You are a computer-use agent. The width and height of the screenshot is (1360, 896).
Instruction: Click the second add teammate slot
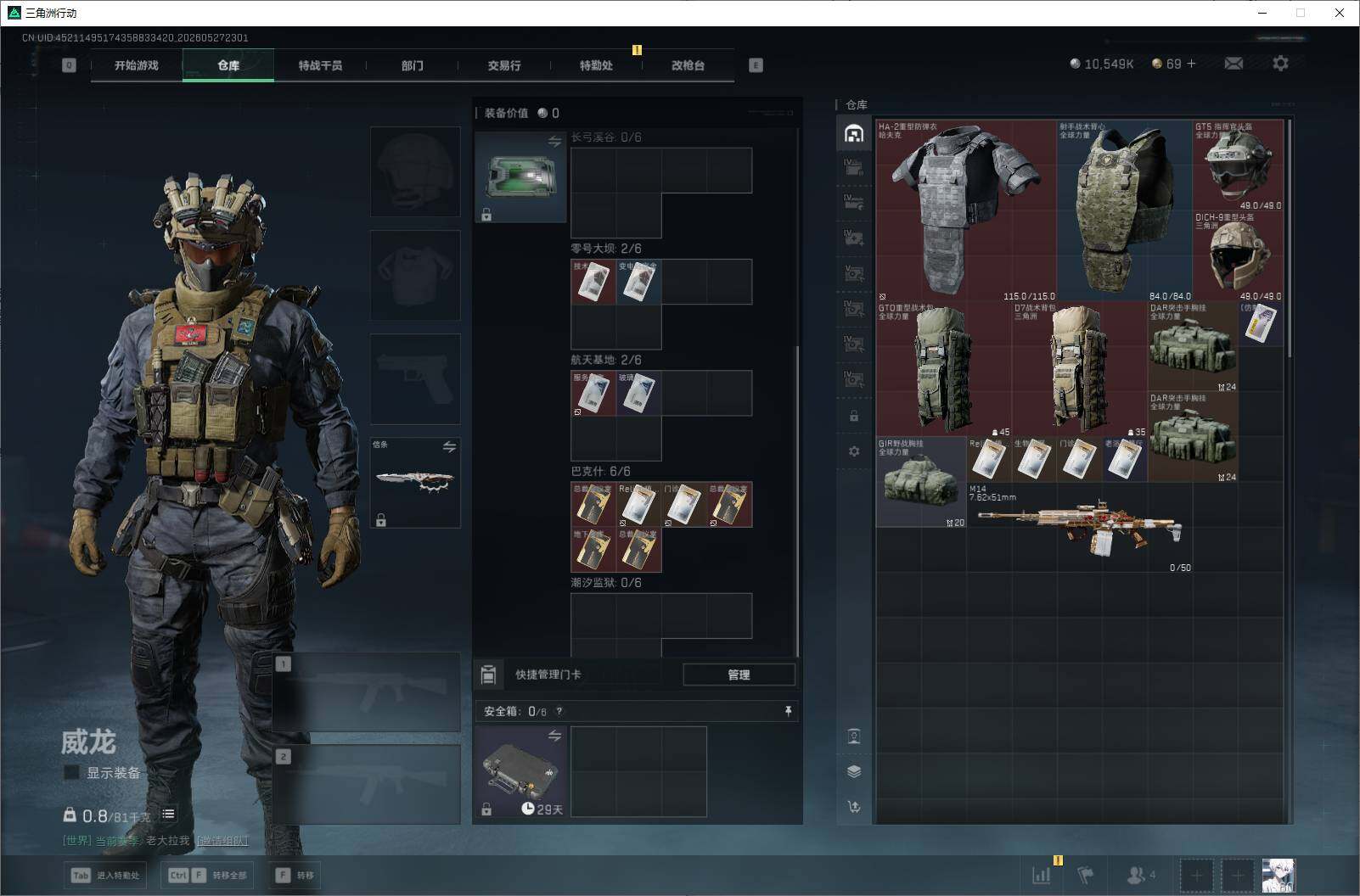[1237, 876]
